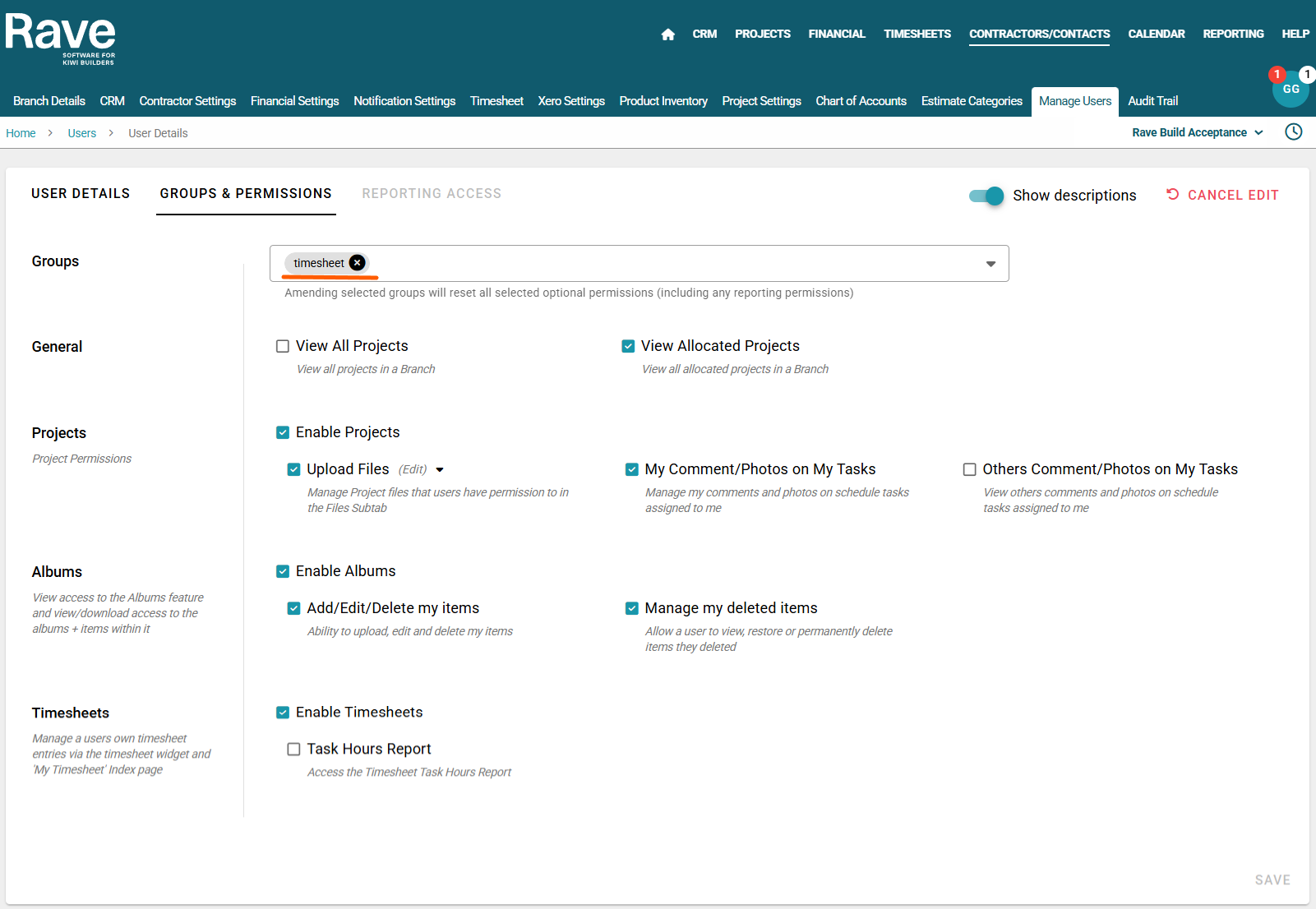The height and width of the screenshot is (909, 1316).
Task: Open the Projects top menu
Action: coord(763,34)
